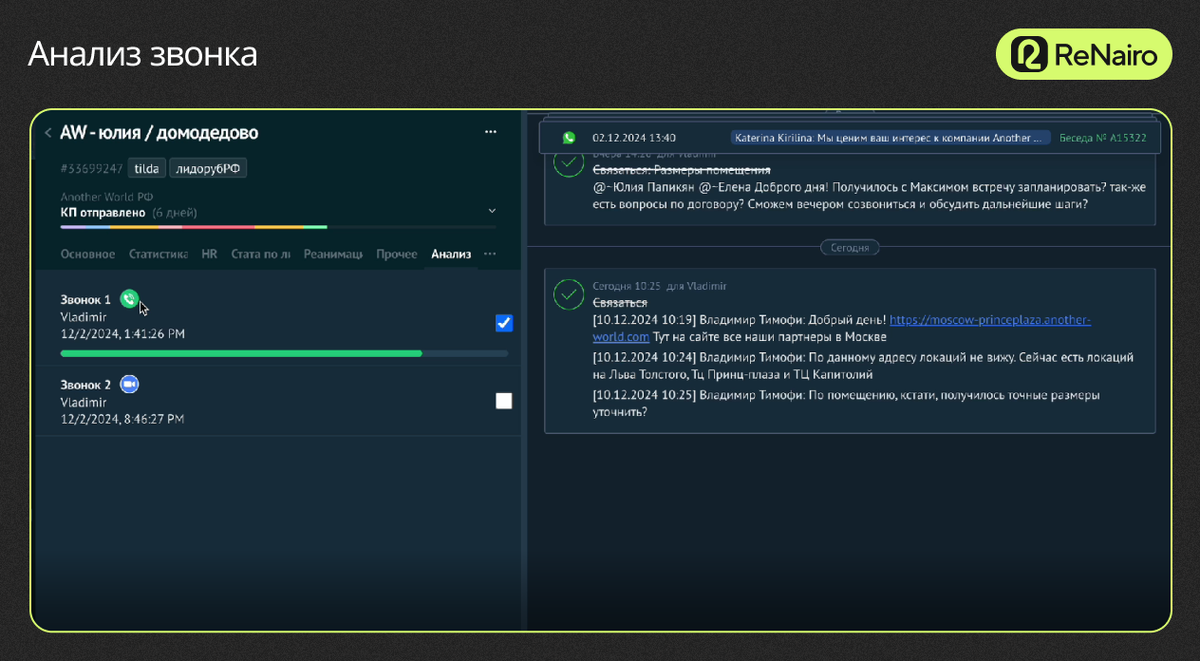Click the message timestamped [10.12.2024 10:25]
Viewport: 1200px width, 661px height.
846,403
